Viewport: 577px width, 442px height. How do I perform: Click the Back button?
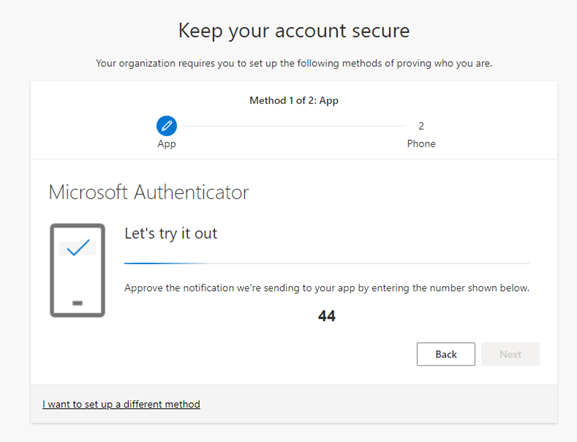(x=446, y=354)
